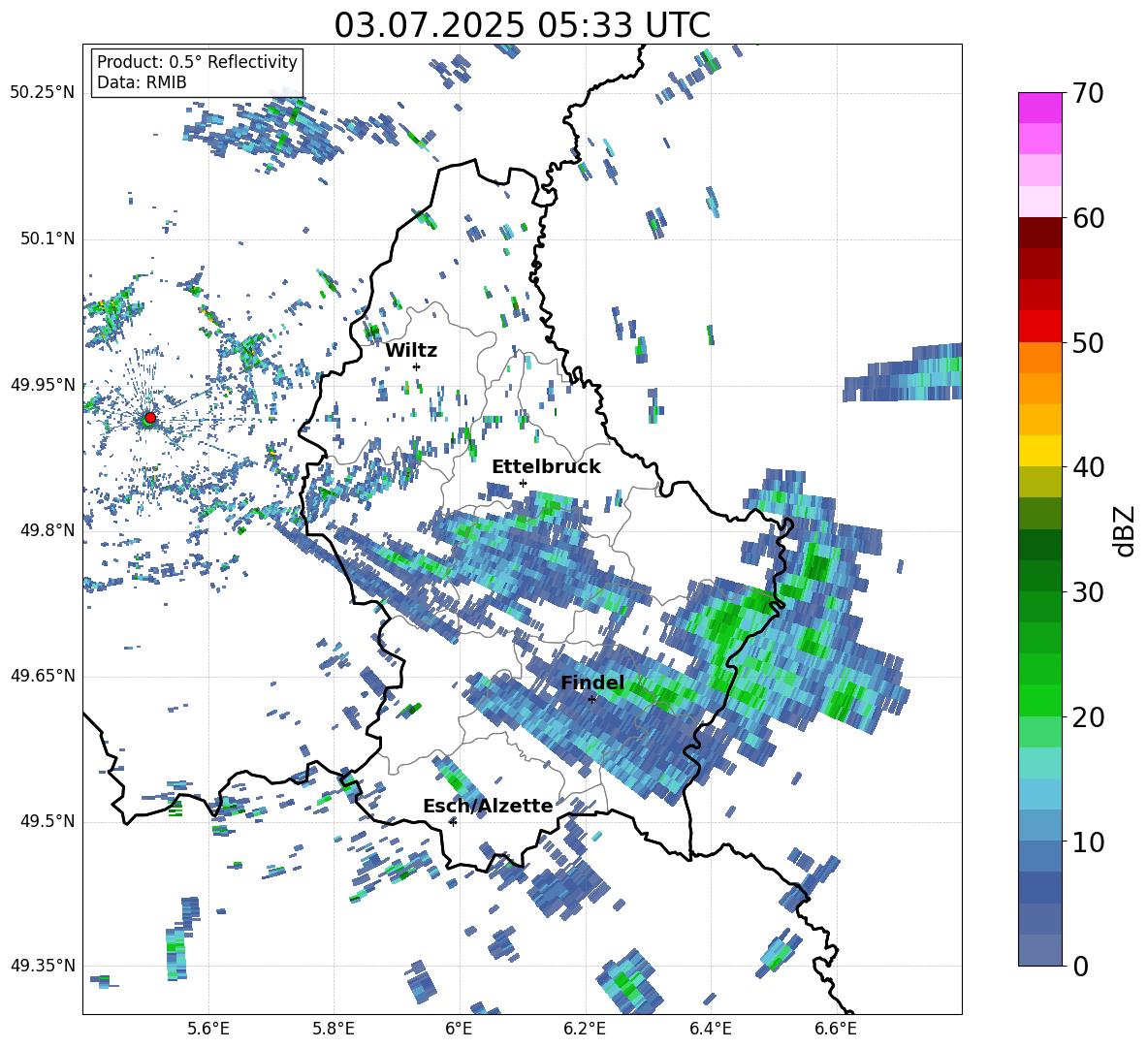This screenshot has height=1048, width=1148.
Task: Click the 50 tick label on colorbar
Action: tap(1088, 343)
